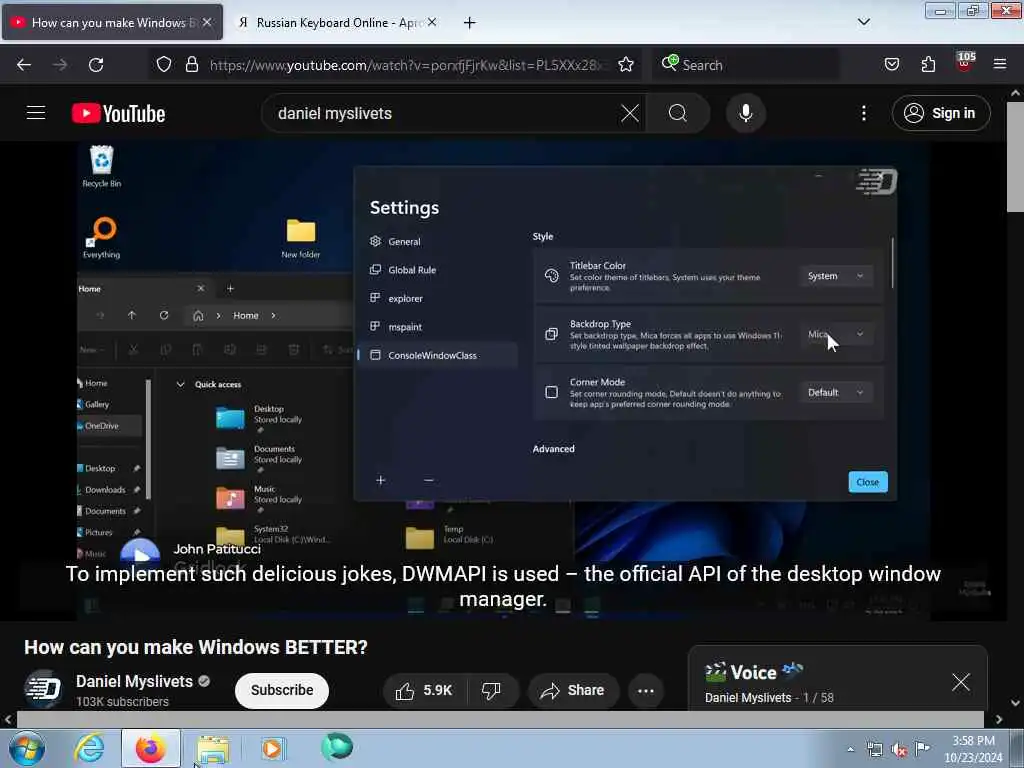
Task: Open the Daniel Myslivets channel link
Action: click(x=135, y=681)
